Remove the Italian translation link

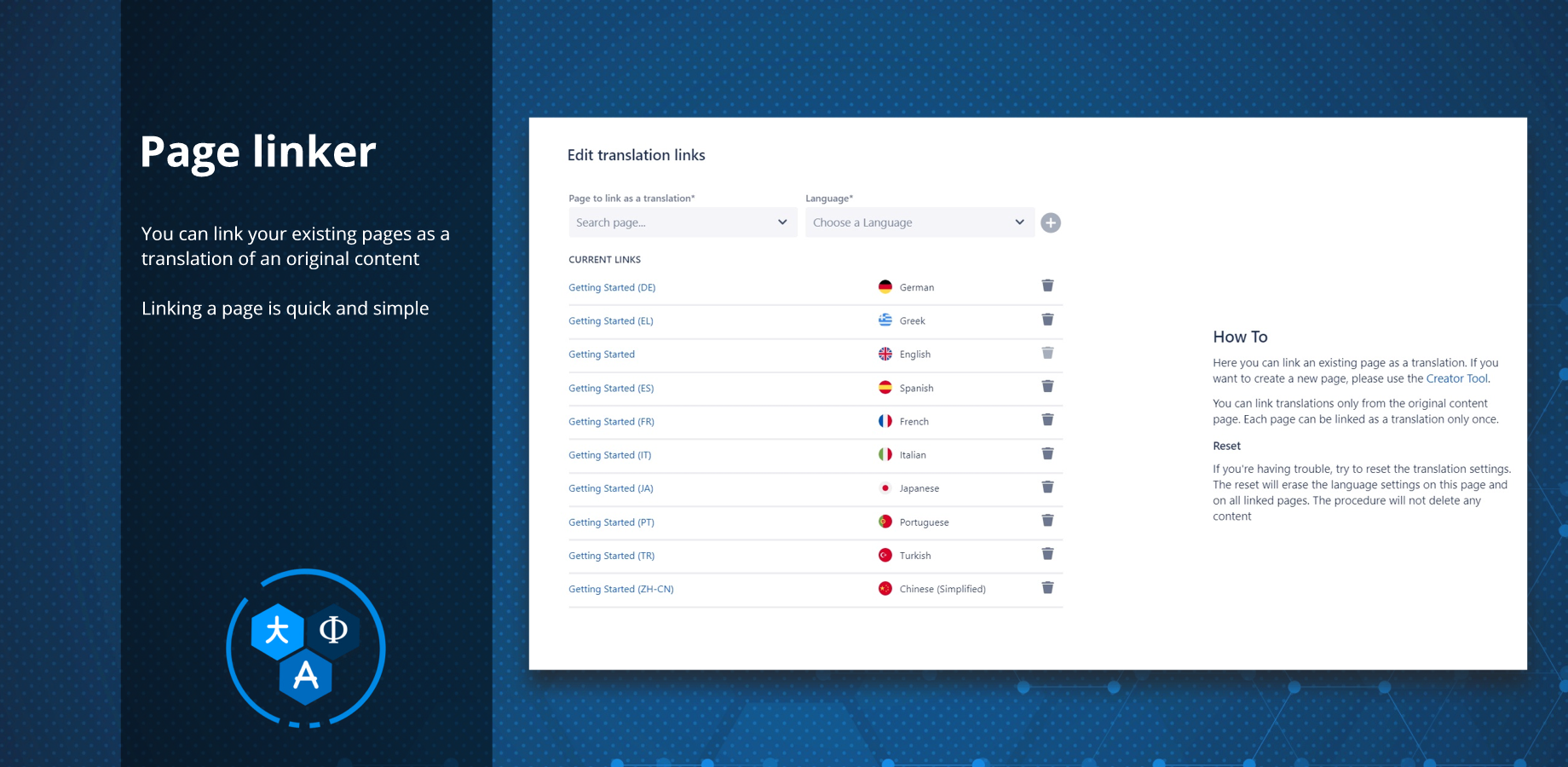(x=1047, y=453)
